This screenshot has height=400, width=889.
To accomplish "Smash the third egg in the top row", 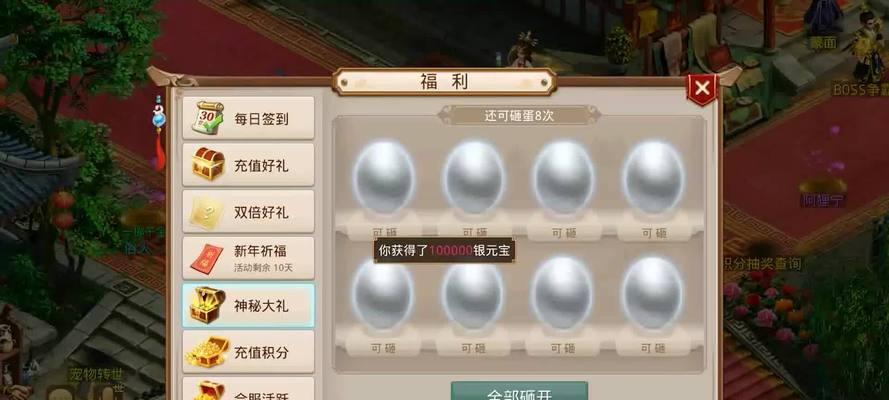I will tap(564, 177).
